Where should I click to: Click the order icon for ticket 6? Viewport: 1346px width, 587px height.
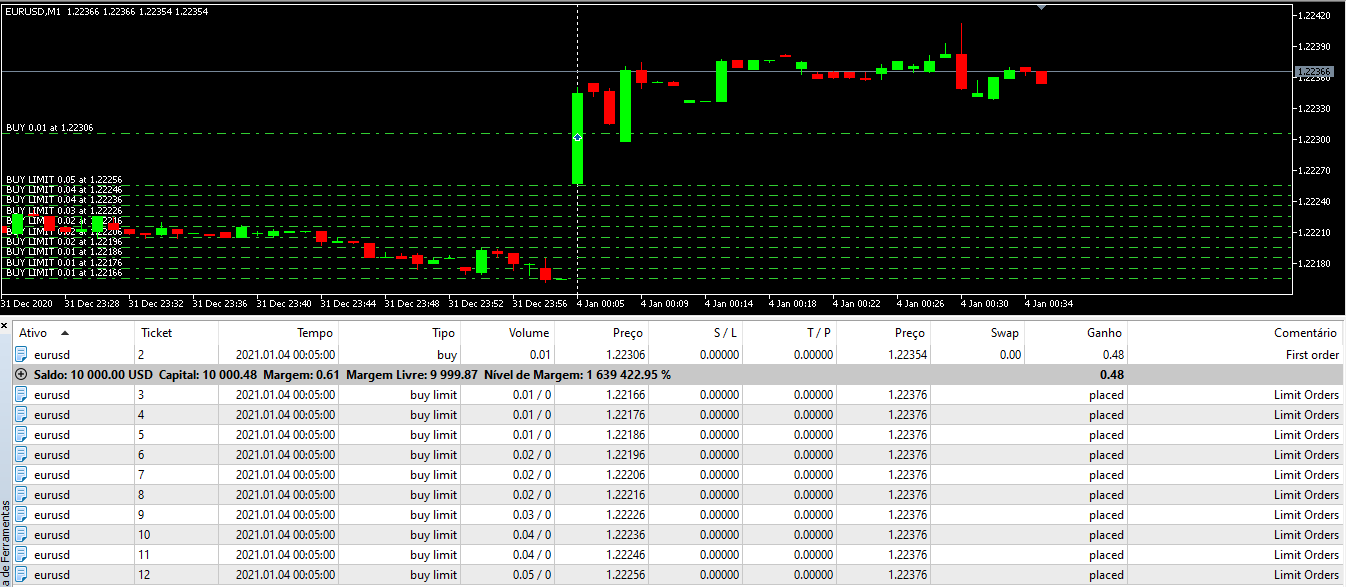tap(21, 454)
